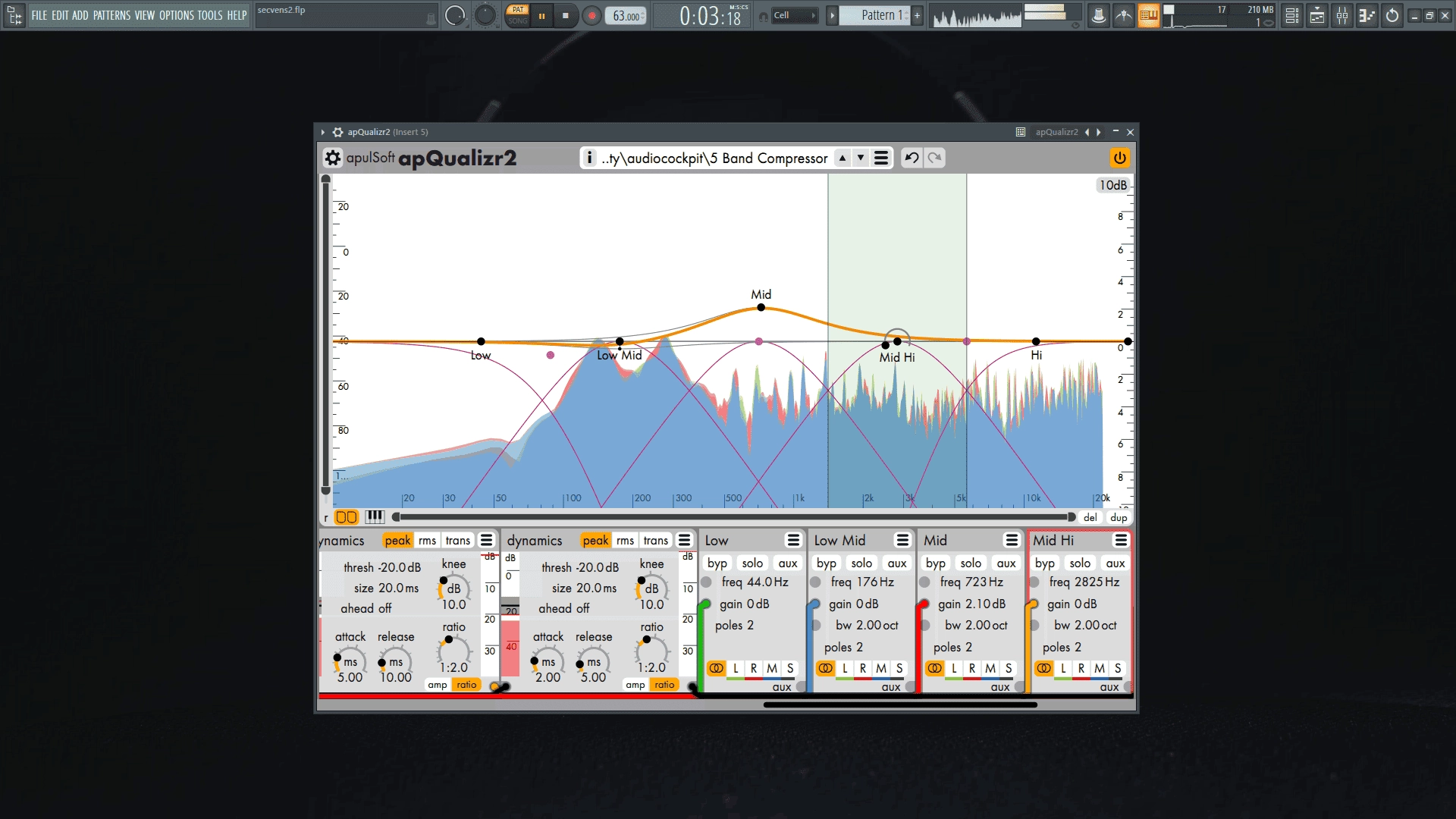
Task: Select previous preset with up arrow
Action: [x=843, y=158]
